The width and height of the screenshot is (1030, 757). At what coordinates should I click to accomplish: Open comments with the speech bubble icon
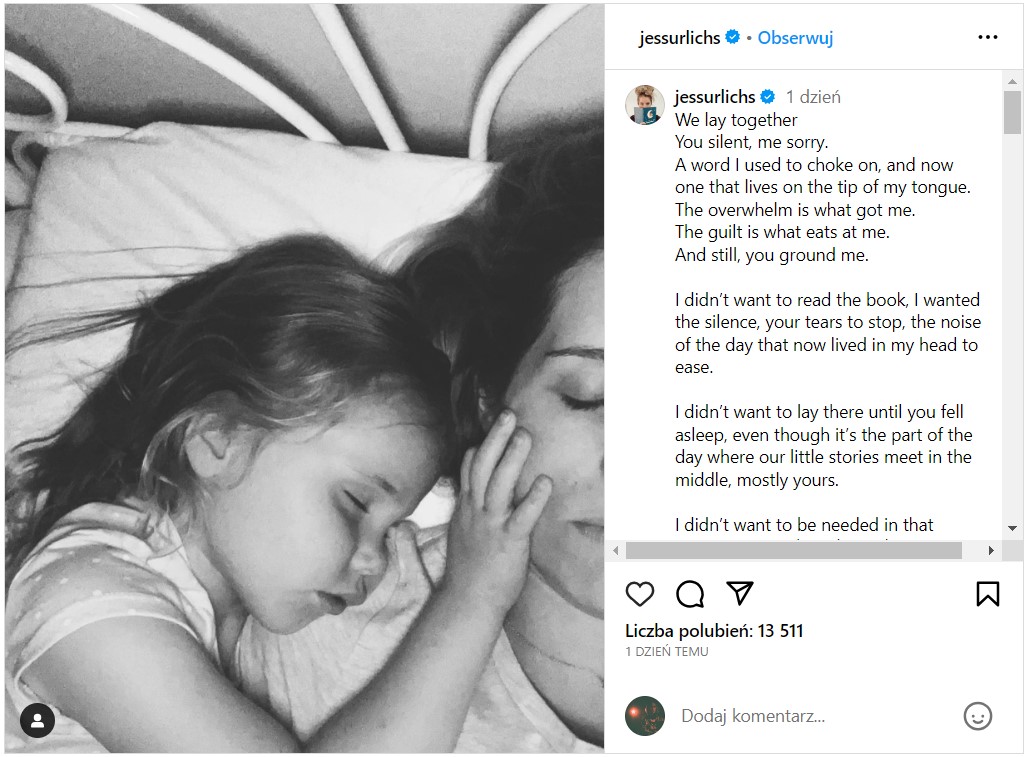click(x=690, y=594)
